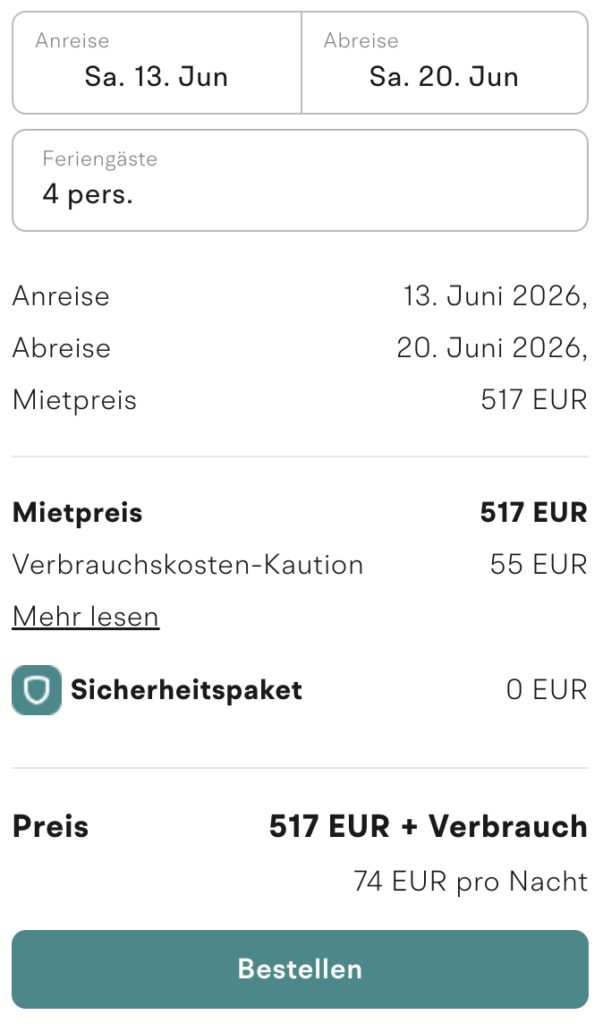Click the "517 EUR + Verbrauch" total
Screen dimensions: 603x1024
(427, 826)
